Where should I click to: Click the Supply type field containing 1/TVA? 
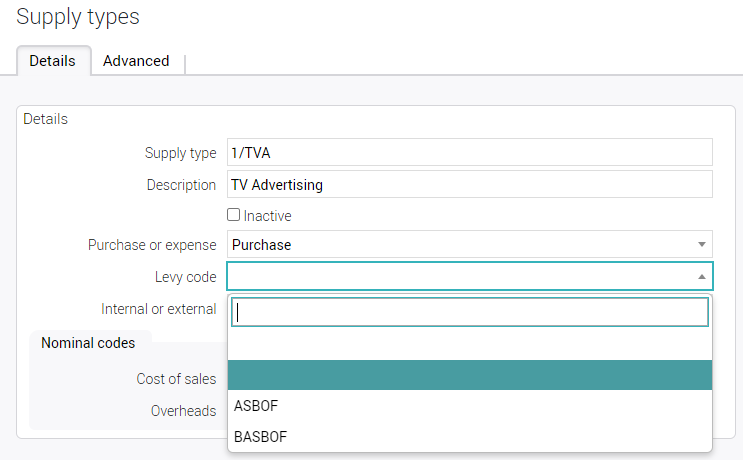coord(469,153)
